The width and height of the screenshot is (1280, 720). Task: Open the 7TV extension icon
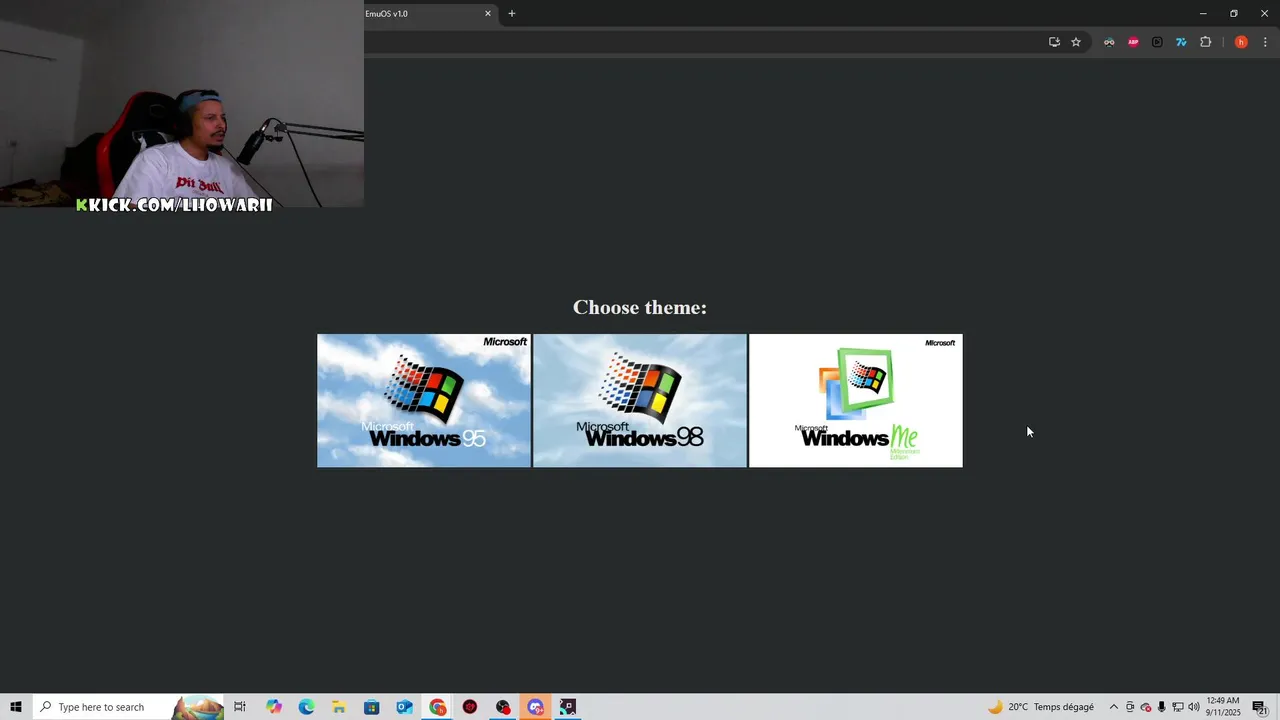pyautogui.click(x=1181, y=42)
